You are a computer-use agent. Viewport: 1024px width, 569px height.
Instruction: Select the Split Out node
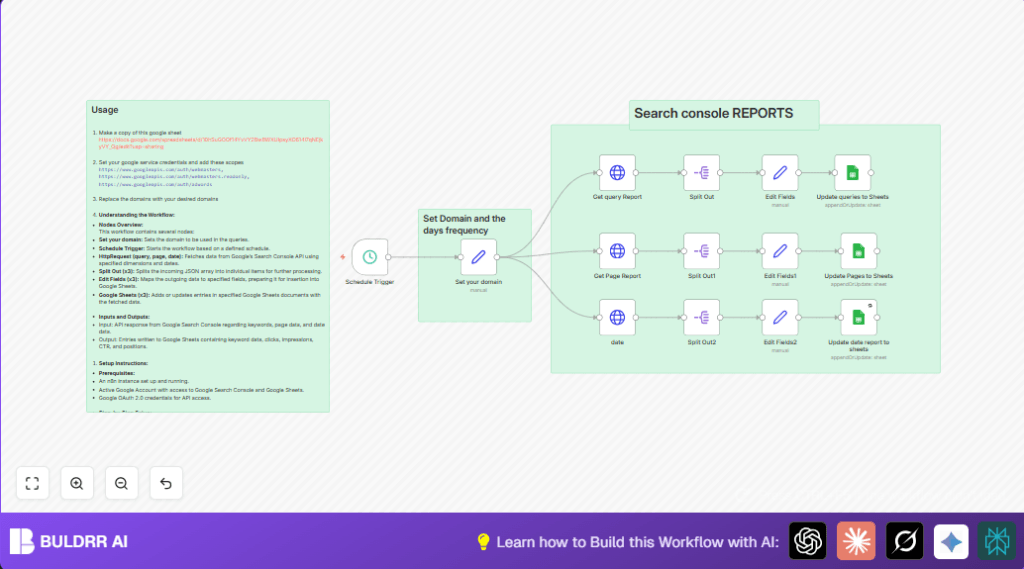click(x=701, y=172)
